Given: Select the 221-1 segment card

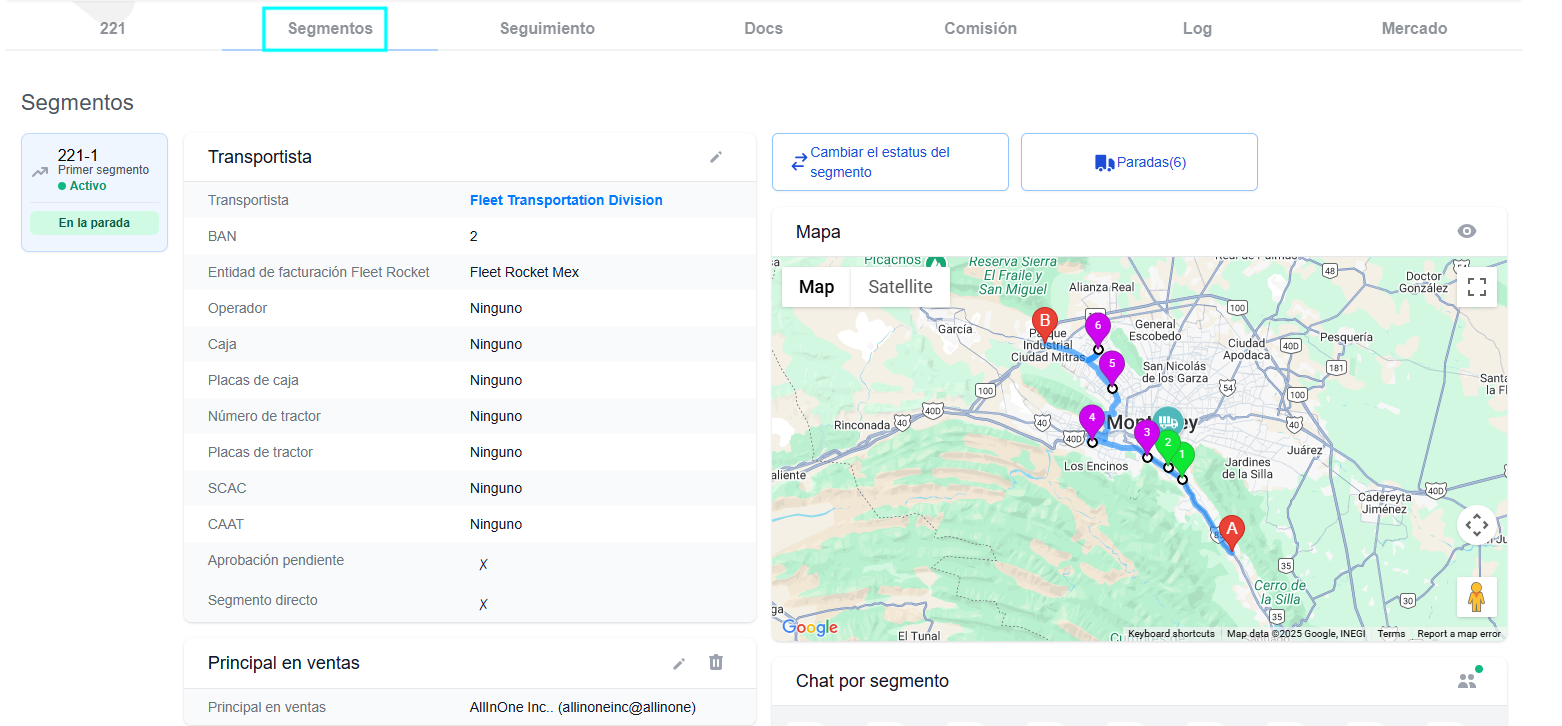Looking at the screenshot, I should click(x=94, y=192).
